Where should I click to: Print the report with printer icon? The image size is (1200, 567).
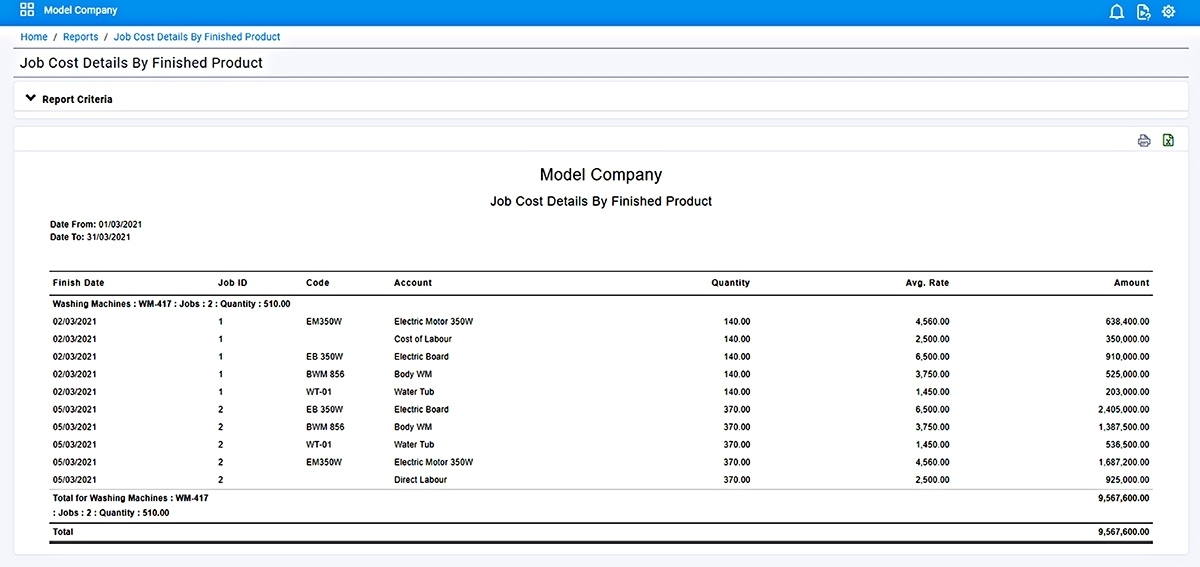pos(1144,141)
